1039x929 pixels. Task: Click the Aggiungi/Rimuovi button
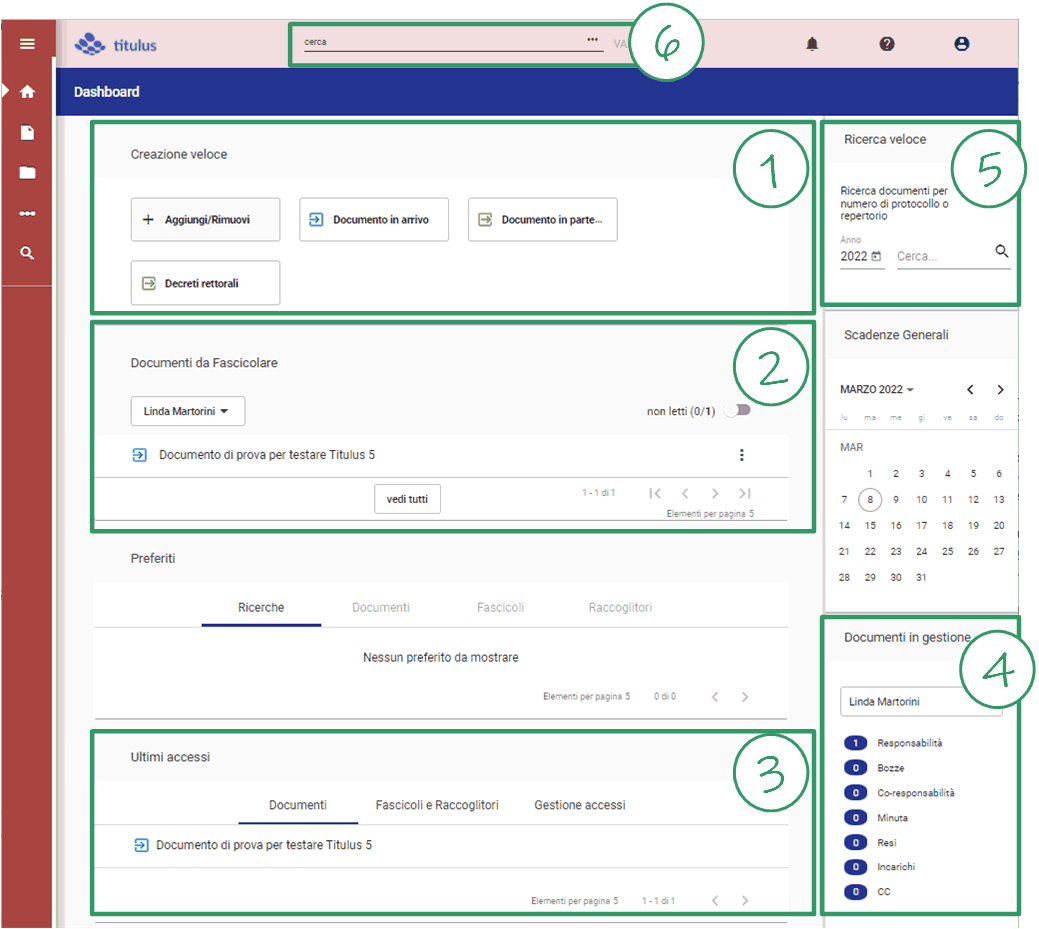205,220
